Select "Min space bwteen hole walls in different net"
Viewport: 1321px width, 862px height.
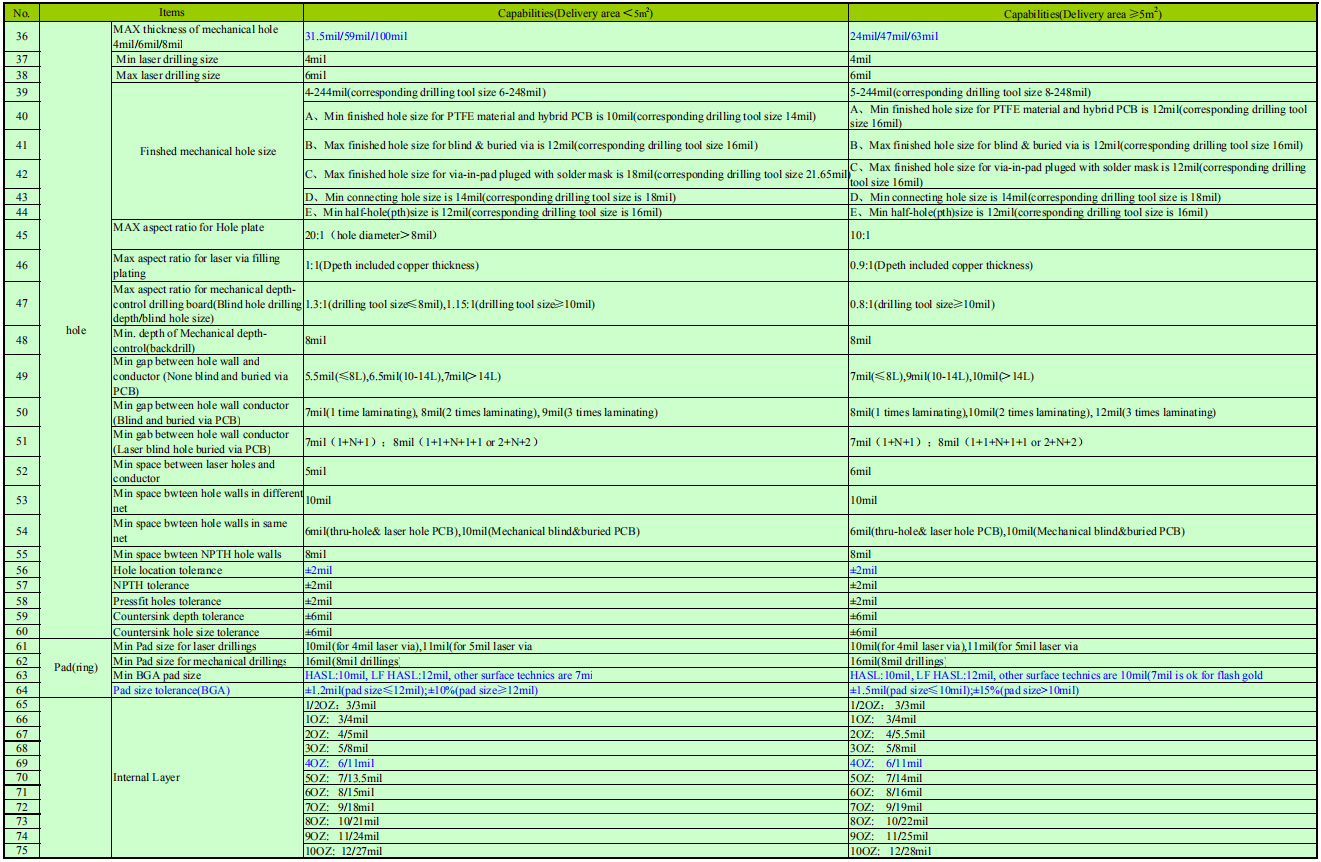207,500
